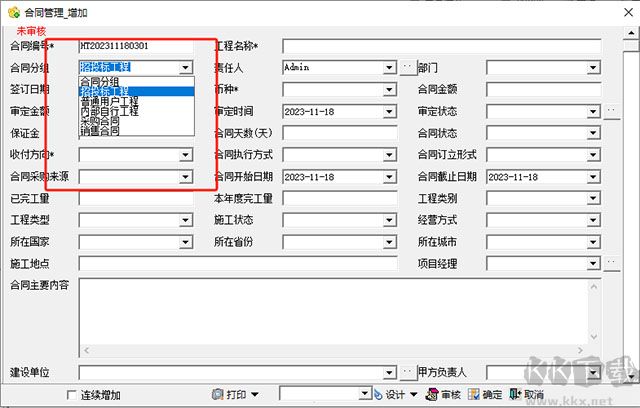Open the 合同采购来源 dropdown
This screenshot has height=408, width=640.
[186, 177]
